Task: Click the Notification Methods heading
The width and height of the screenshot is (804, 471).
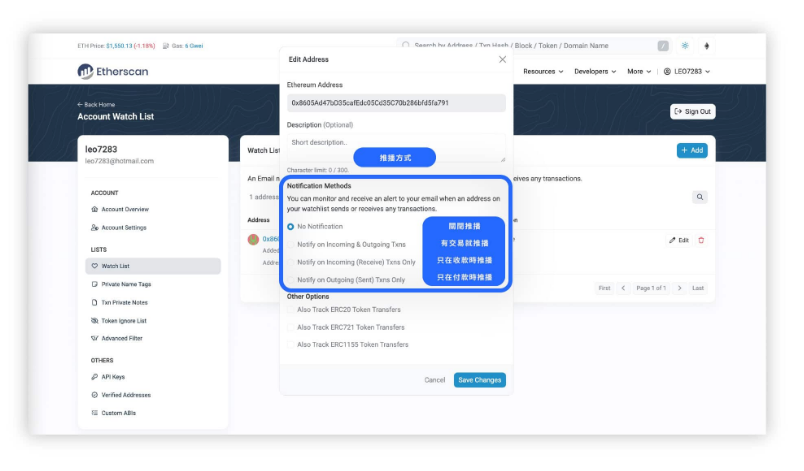Action: tap(319, 186)
